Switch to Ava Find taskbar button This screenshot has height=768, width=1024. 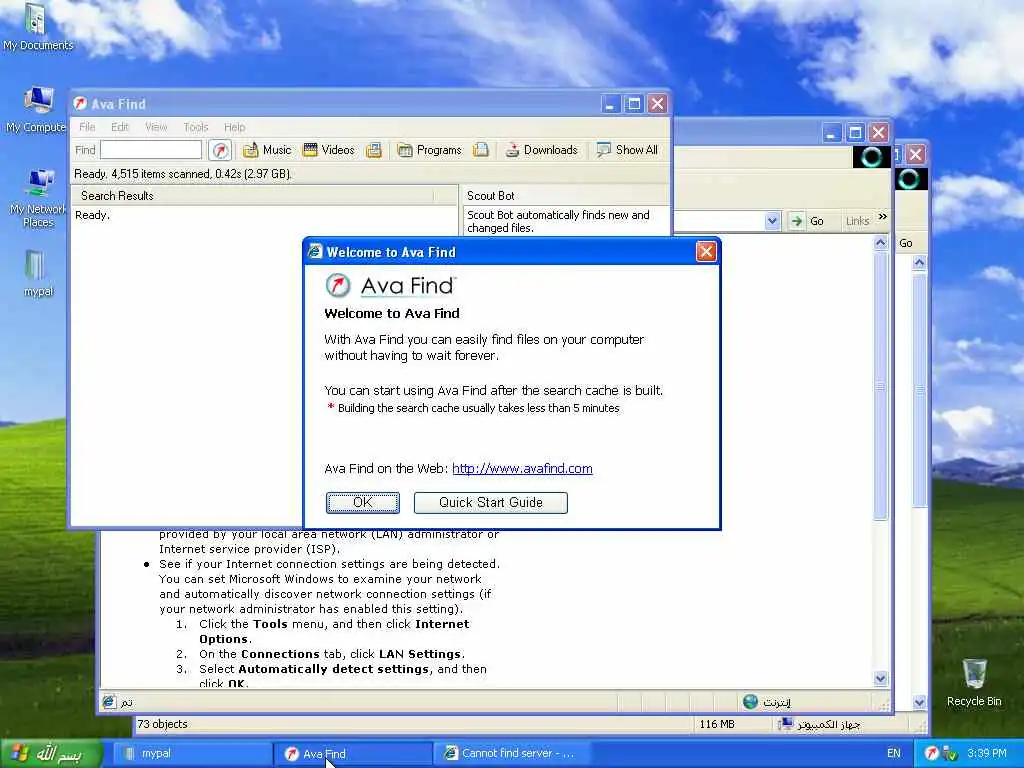point(353,753)
